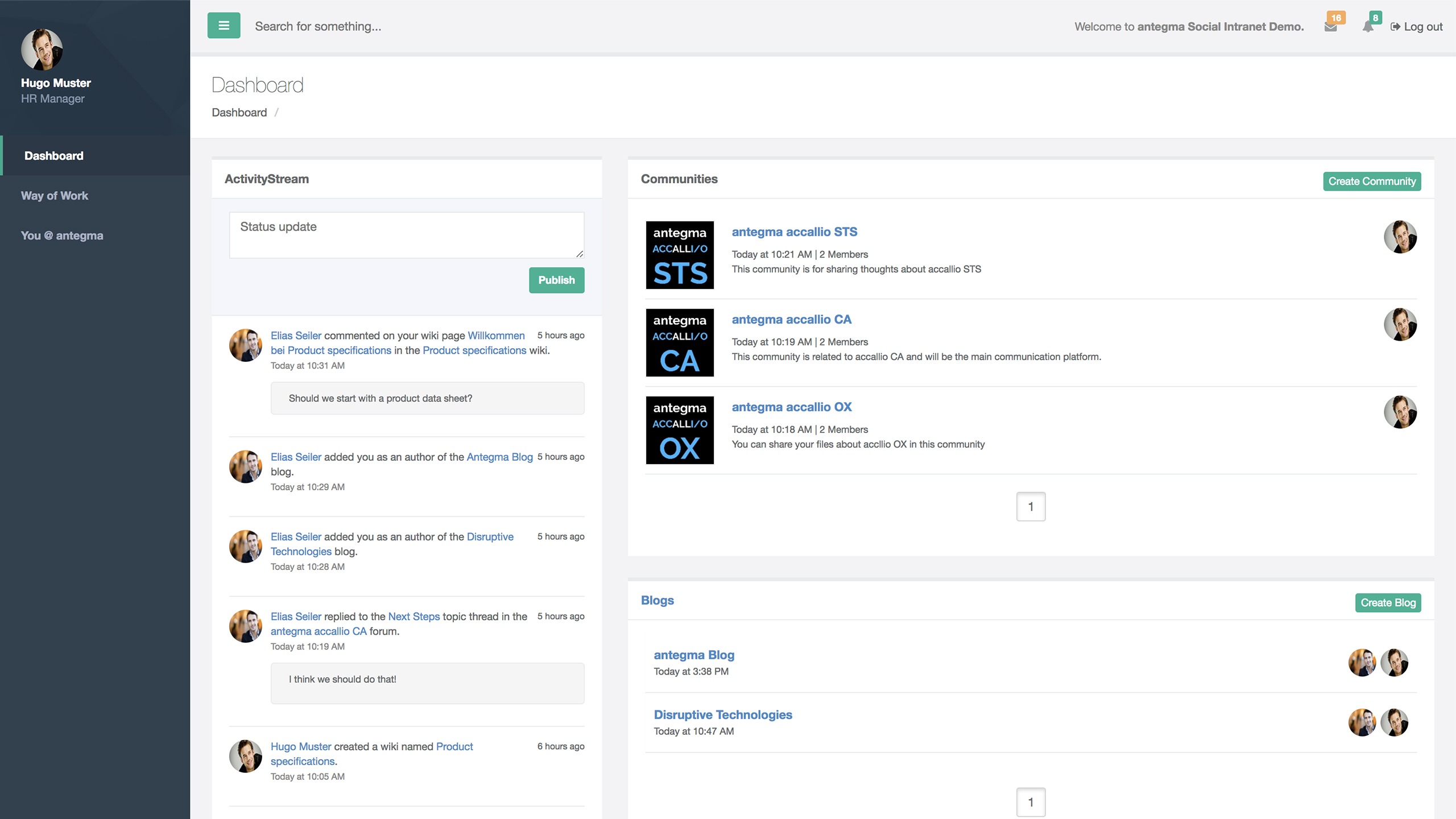The image size is (1456, 819).
Task: Click Hugo Muster name in sidebar
Action: pyautogui.click(x=56, y=83)
